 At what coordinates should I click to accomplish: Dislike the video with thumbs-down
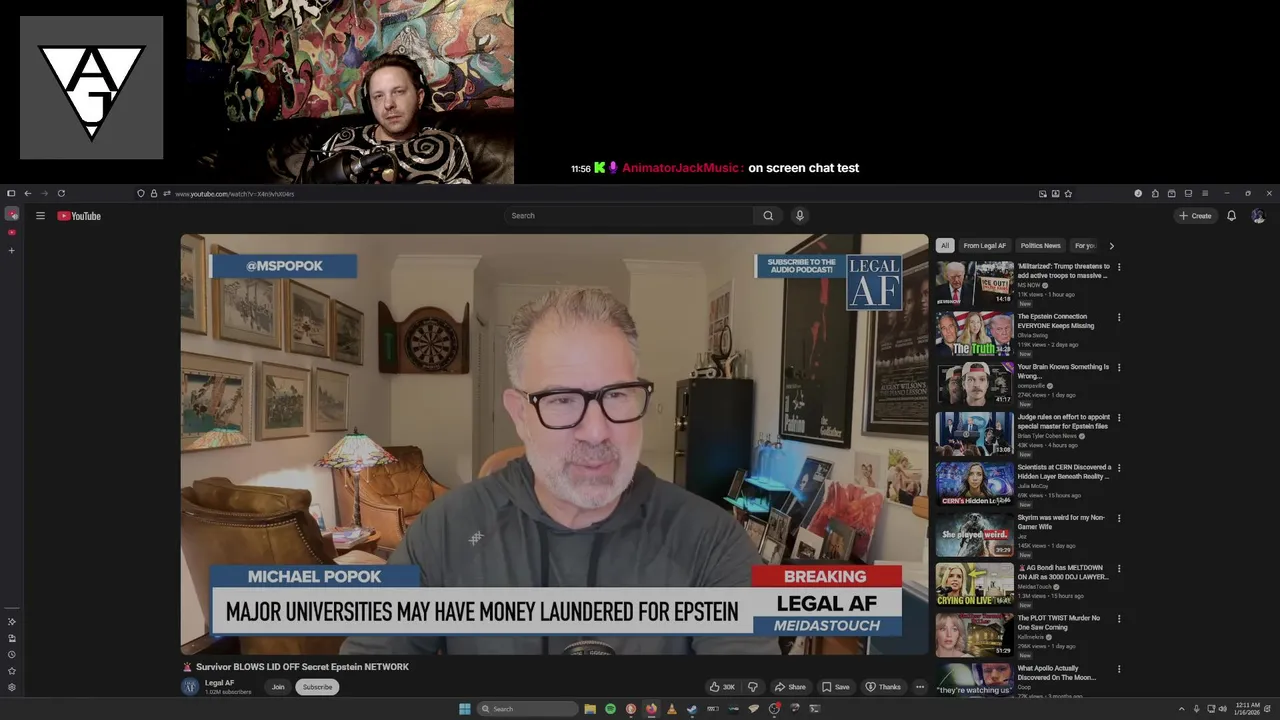click(753, 687)
